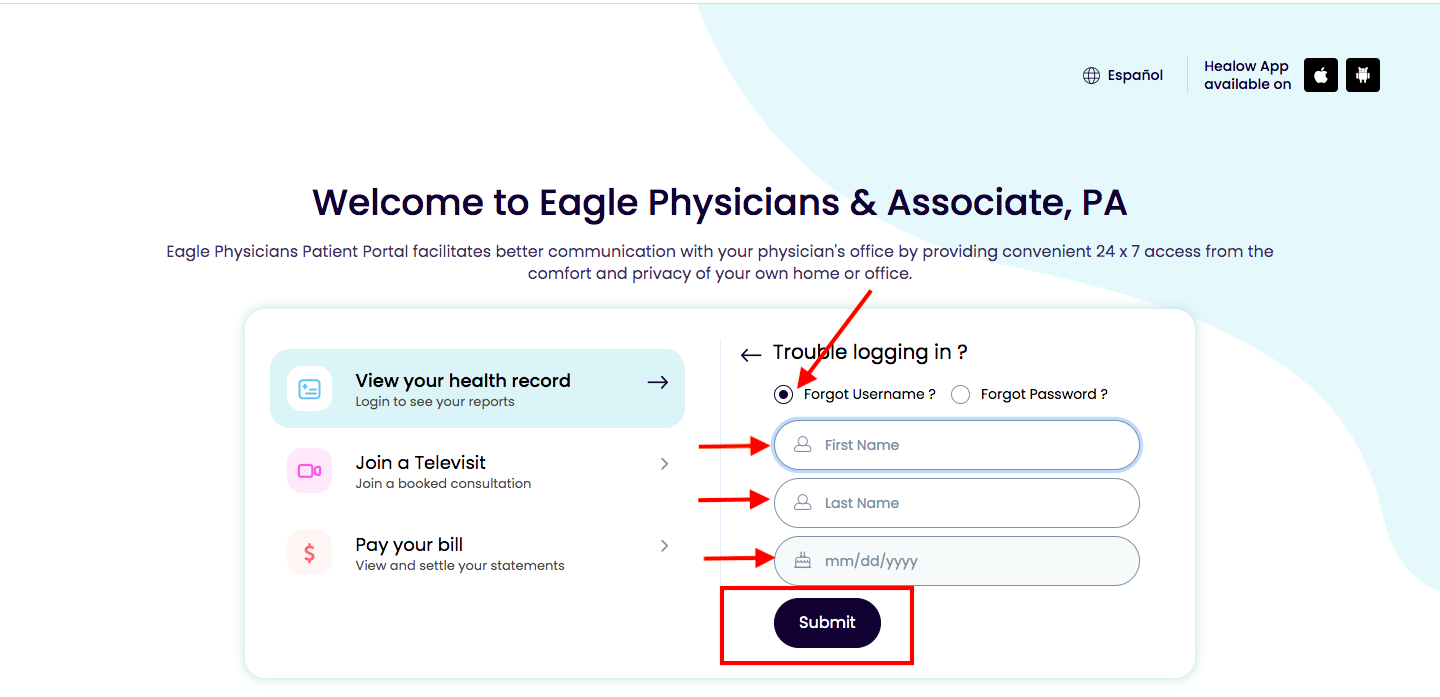Select the Forgot Username radio button
Screen dimensions: 1440x697
point(783,394)
